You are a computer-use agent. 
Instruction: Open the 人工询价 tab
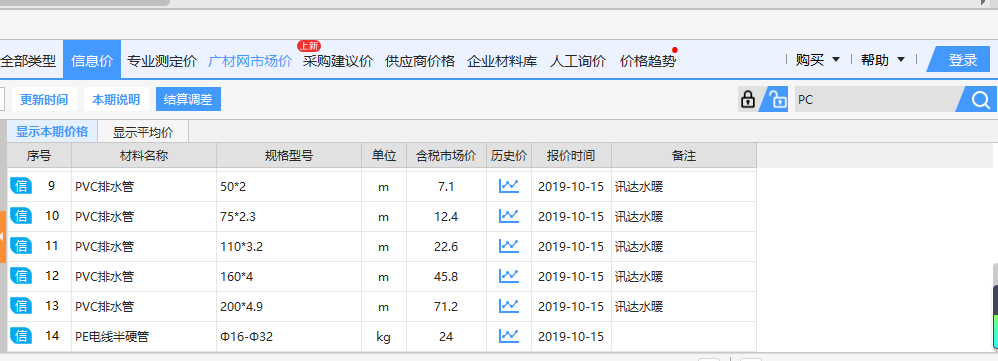(x=578, y=61)
